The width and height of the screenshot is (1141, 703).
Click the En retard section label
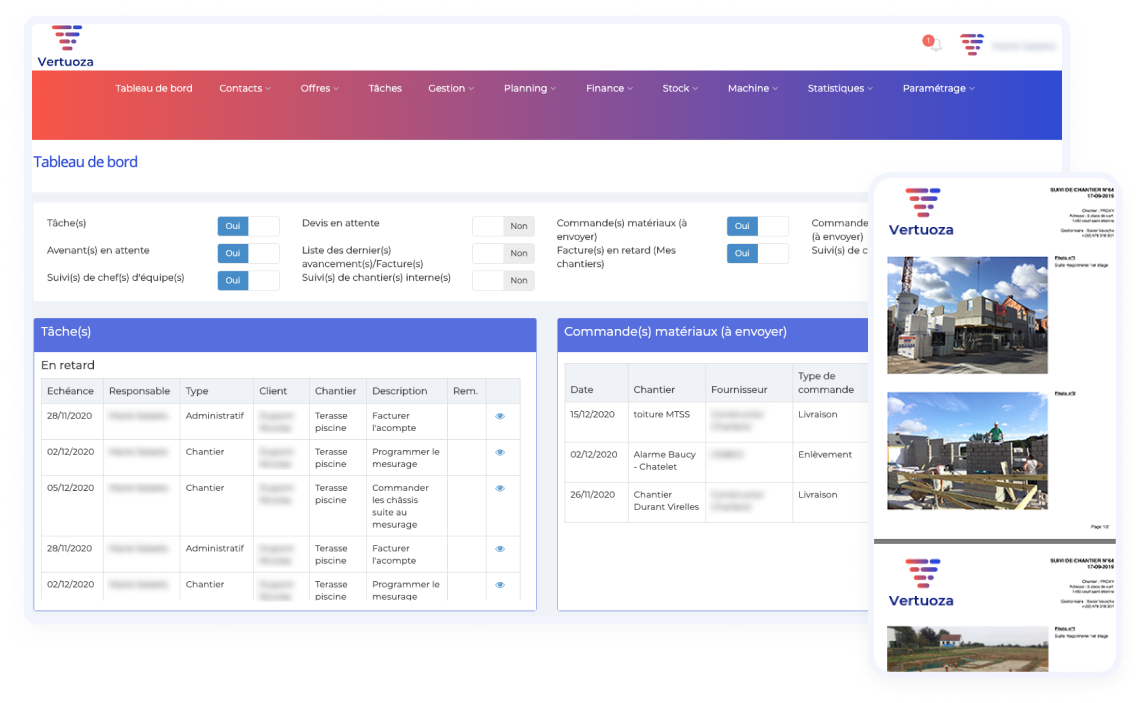click(x=68, y=365)
